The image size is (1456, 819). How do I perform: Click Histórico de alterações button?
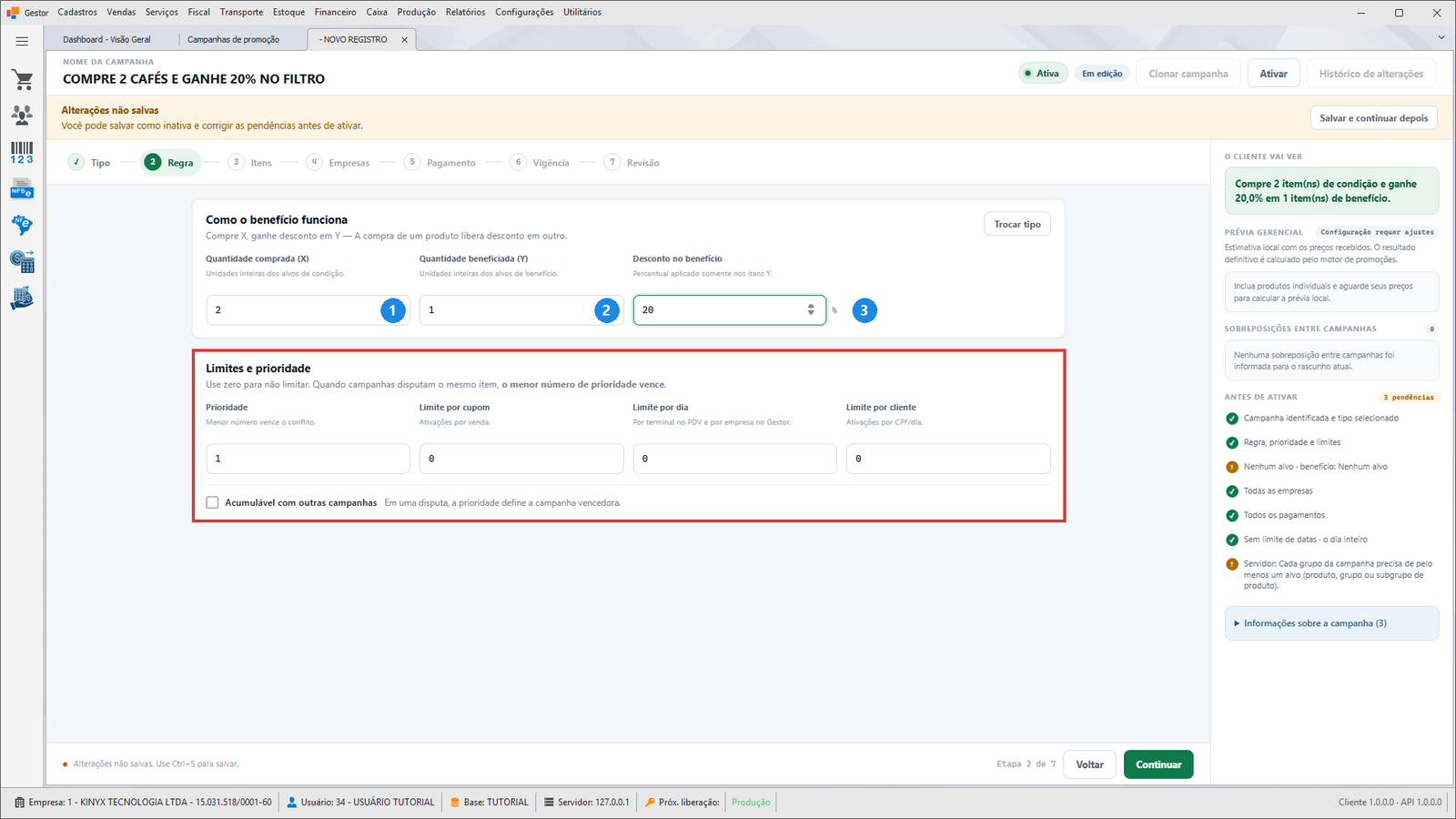click(1371, 74)
